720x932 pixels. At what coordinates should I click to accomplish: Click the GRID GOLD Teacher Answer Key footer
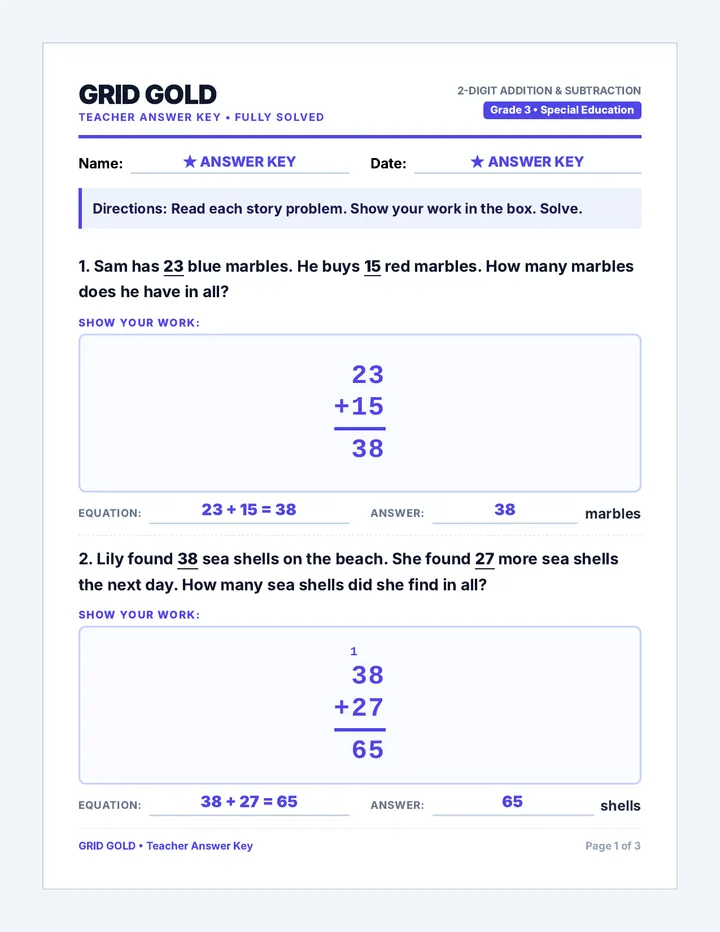(x=165, y=846)
